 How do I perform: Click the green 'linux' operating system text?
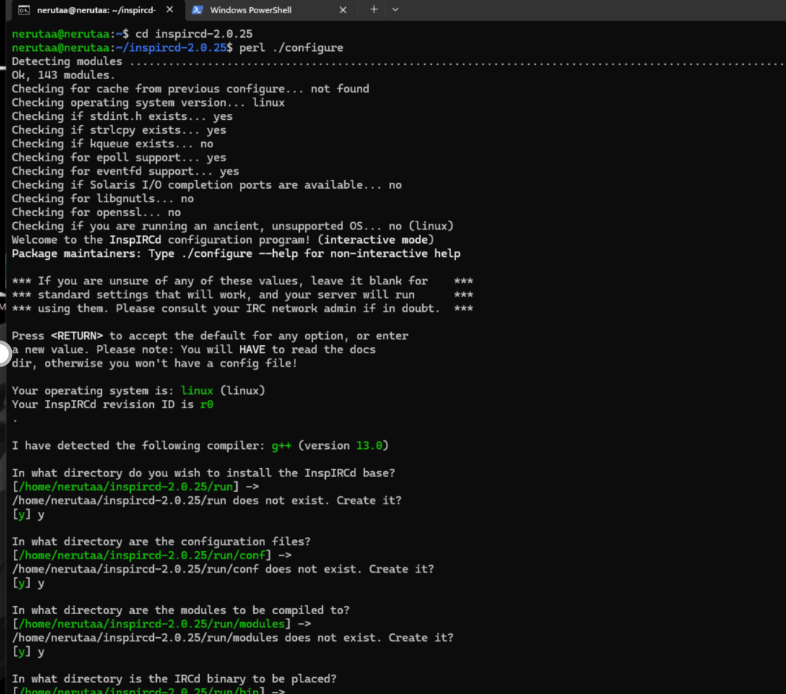click(197, 390)
